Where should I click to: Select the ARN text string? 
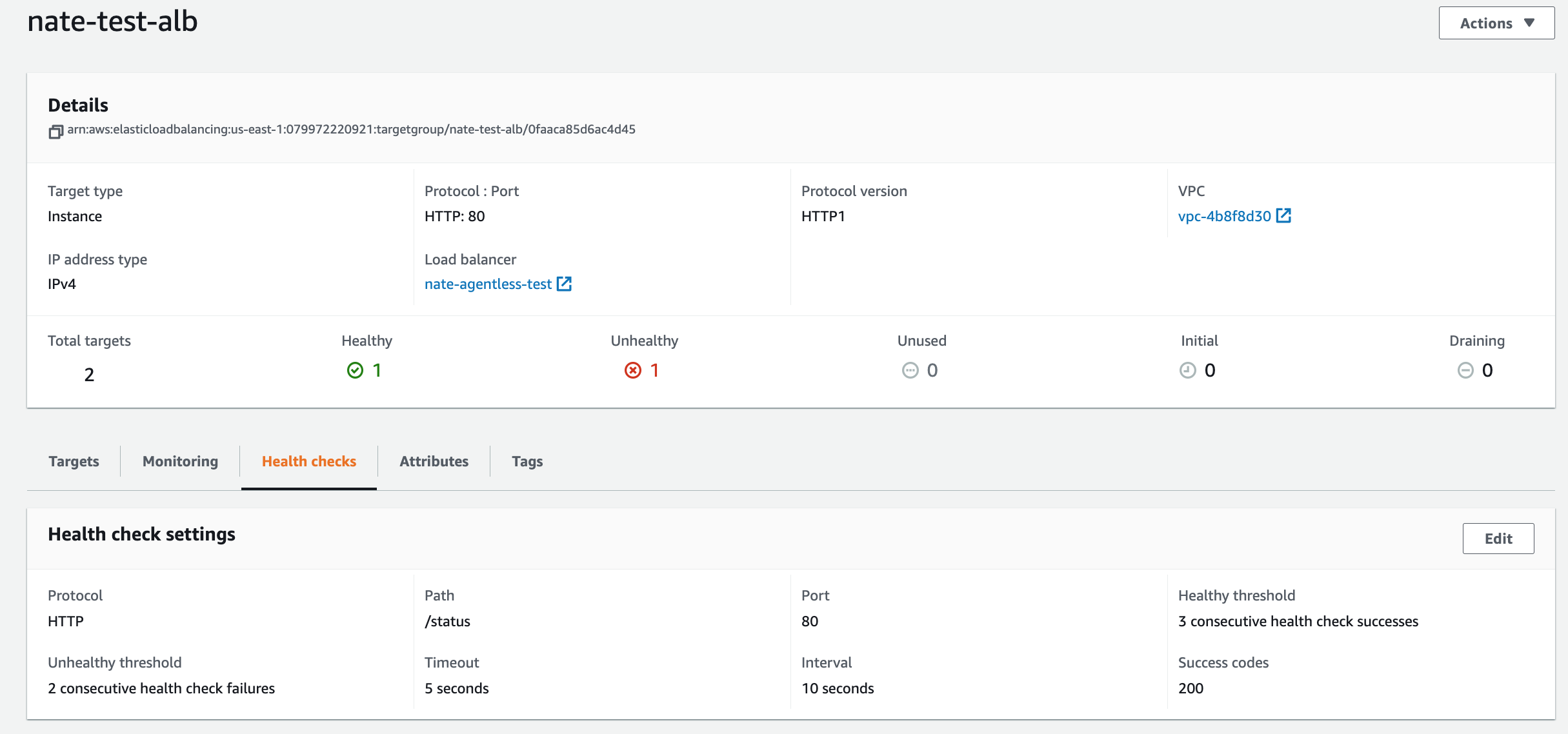(x=351, y=129)
